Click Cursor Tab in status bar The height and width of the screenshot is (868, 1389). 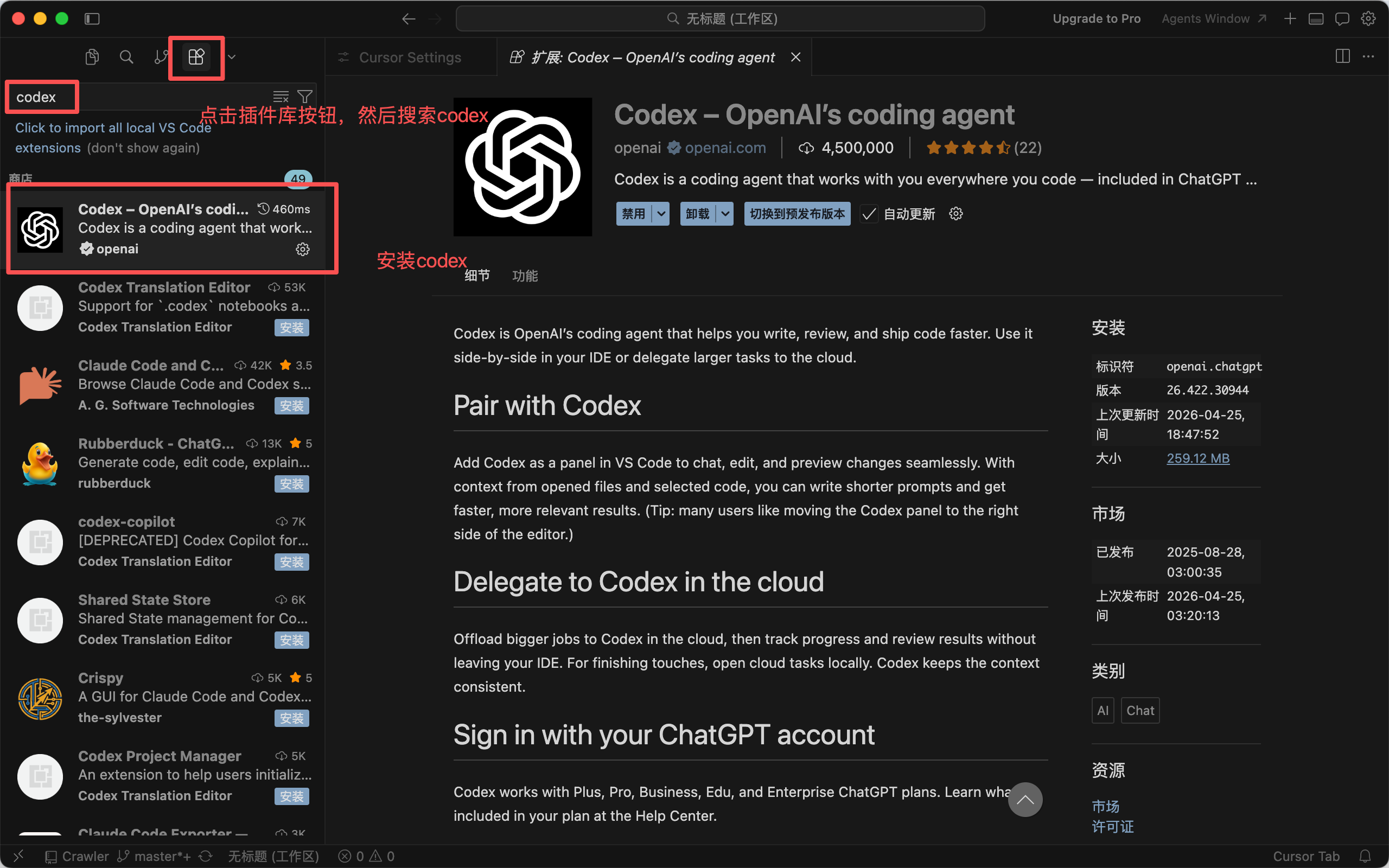tap(1306, 856)
